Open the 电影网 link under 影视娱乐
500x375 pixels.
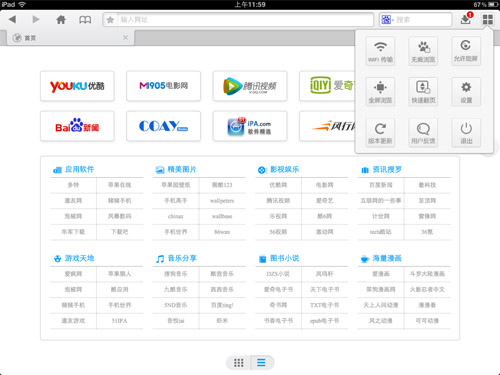point(324,185)
